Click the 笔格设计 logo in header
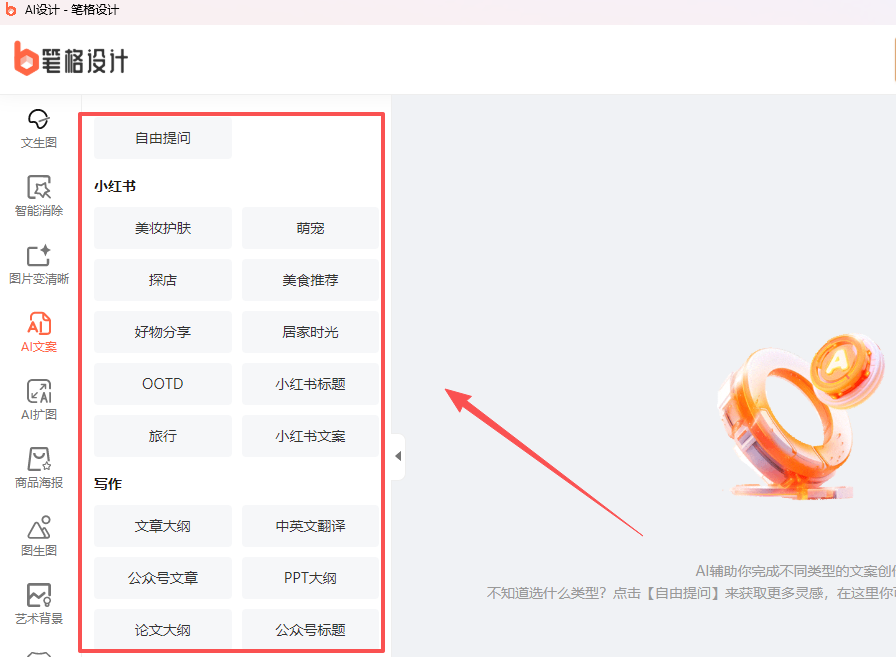The width and height of the screenshot is (896, 657). 71,59
